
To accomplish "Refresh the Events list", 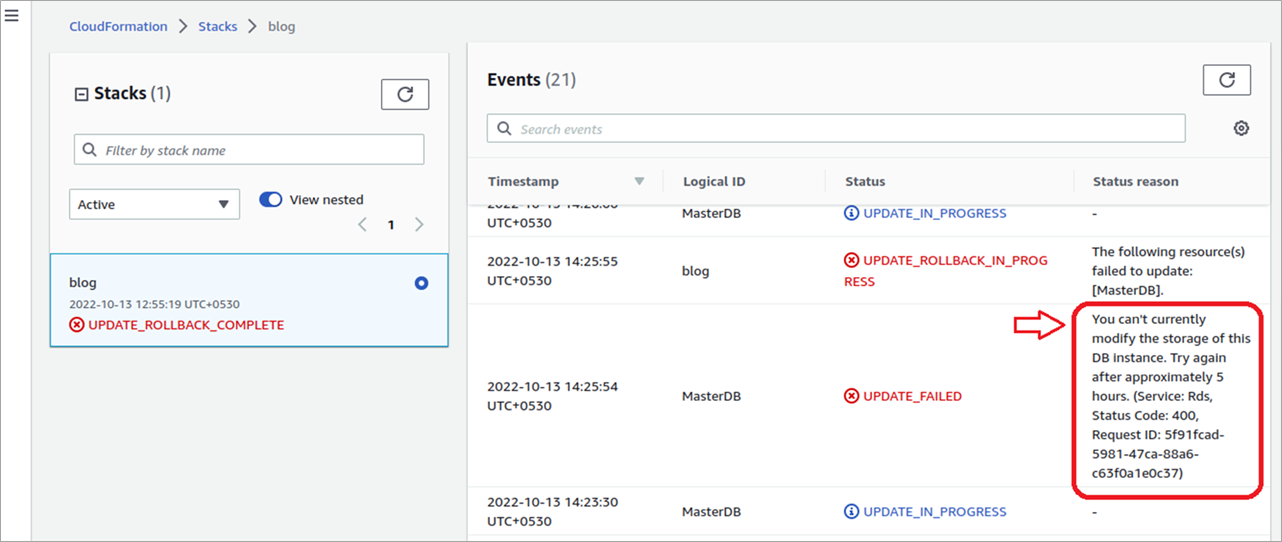I will (x=1227, y=80).
